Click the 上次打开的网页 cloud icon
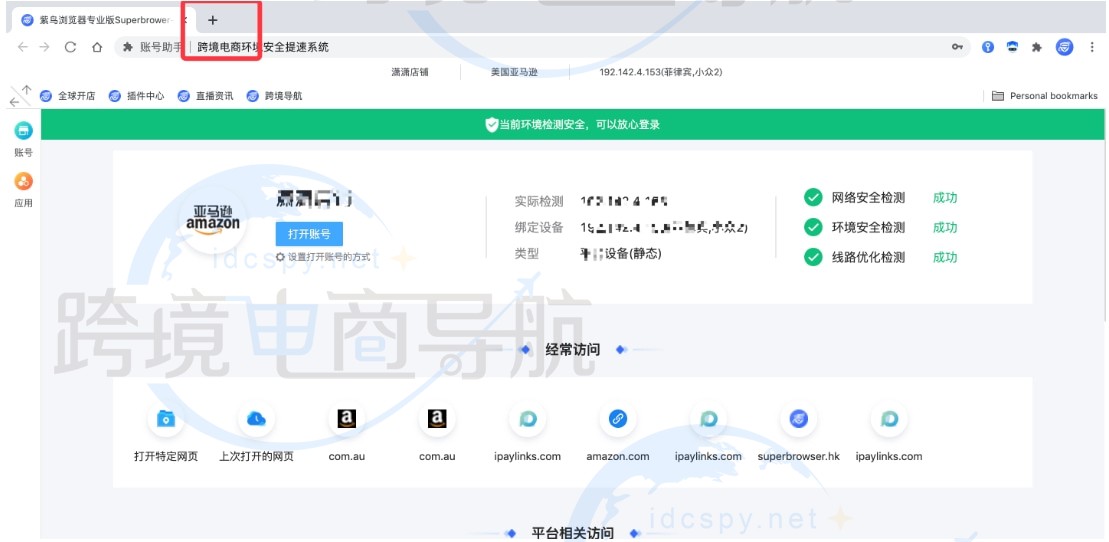 [x=256, y=420]
